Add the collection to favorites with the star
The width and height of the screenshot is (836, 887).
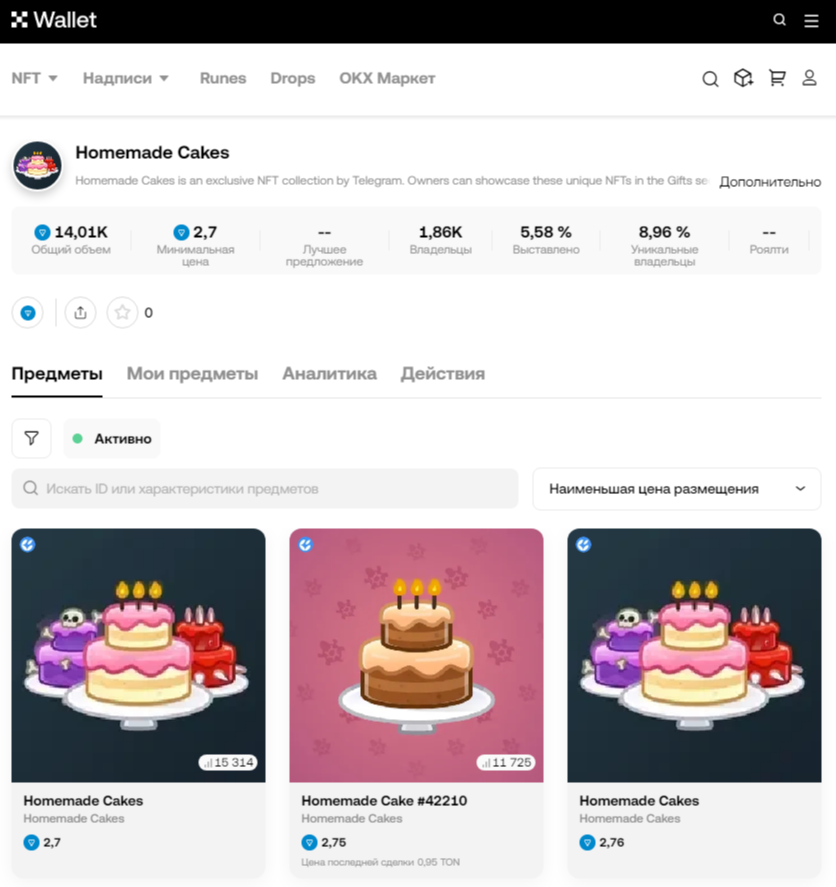point(120,312)
